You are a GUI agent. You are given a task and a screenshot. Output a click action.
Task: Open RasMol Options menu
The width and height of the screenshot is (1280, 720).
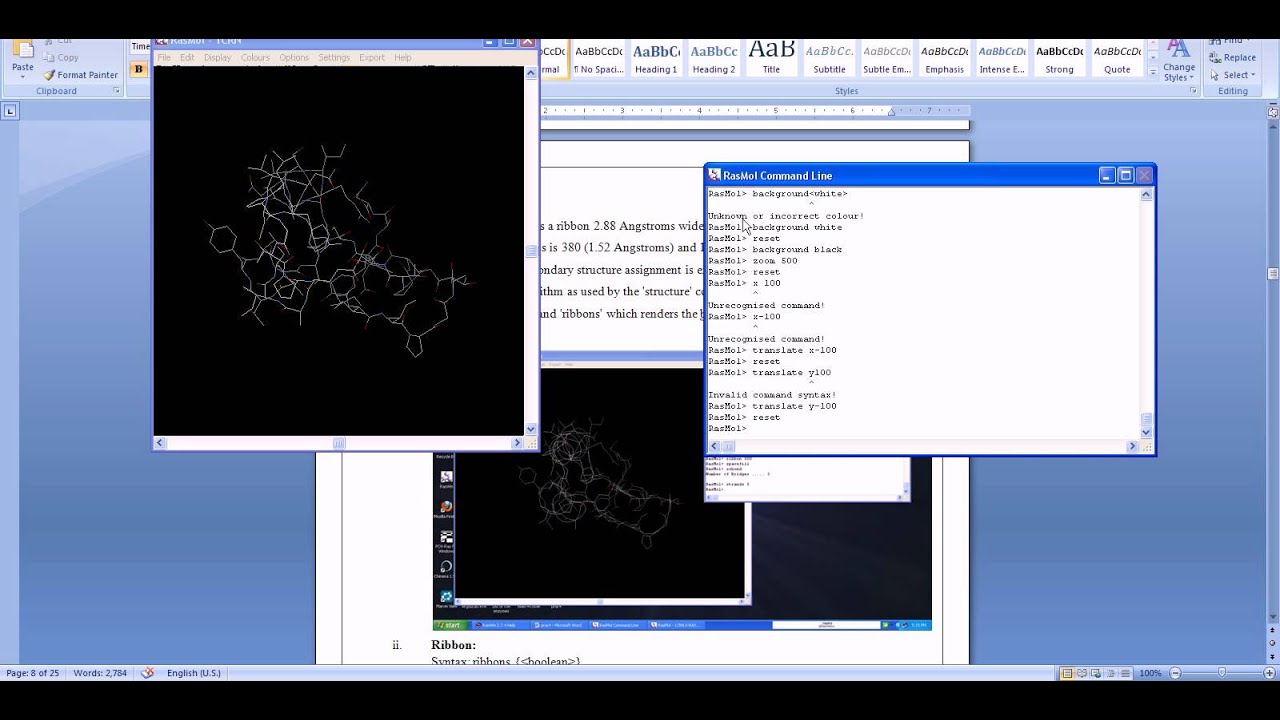(294, 57)
